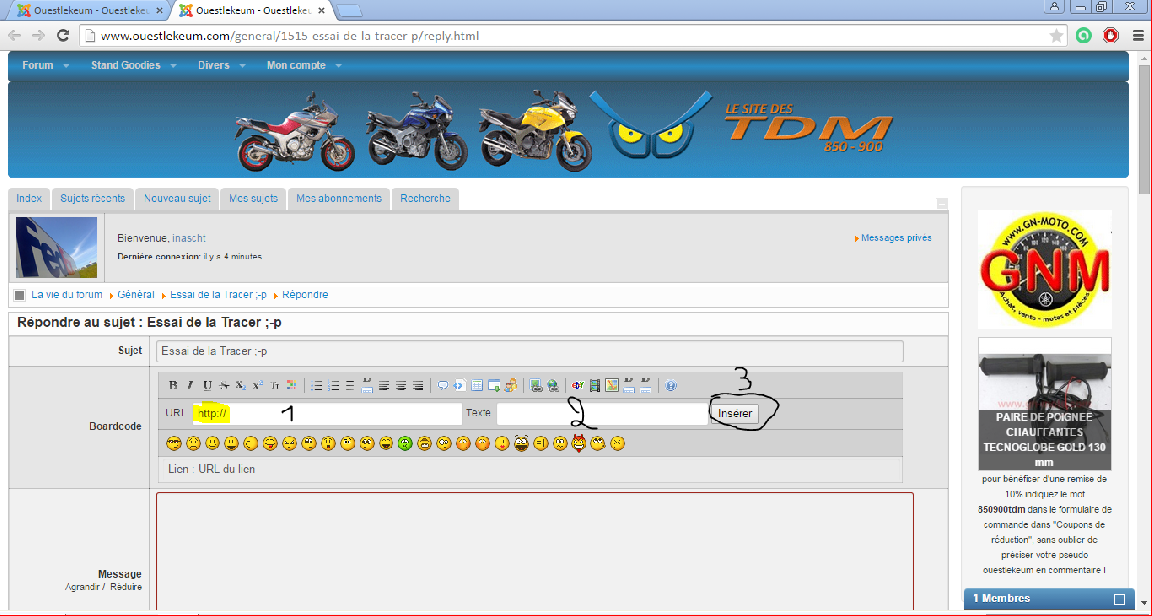
Task: Open the Recherche tab
Action: tap(425, 198)
